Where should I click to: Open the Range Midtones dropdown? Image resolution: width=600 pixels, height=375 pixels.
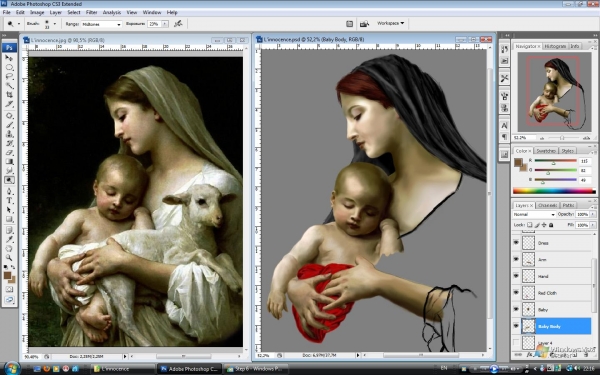click(101, 24)
